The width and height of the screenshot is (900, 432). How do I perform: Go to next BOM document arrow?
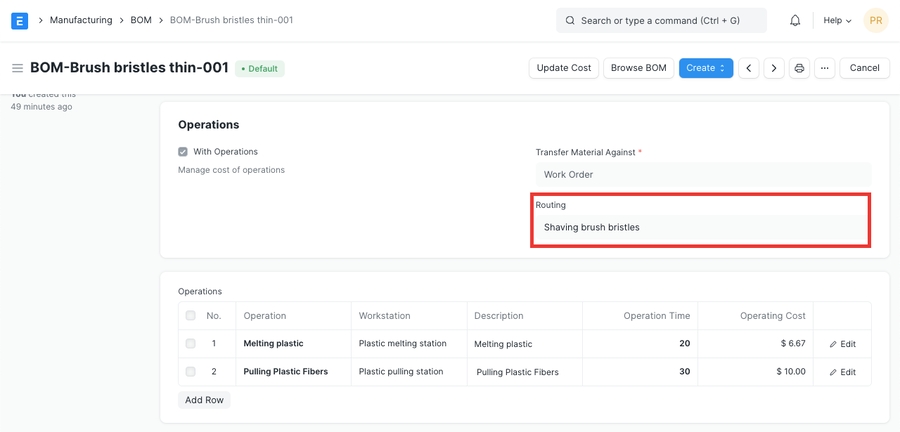click(x=774, y=68)
